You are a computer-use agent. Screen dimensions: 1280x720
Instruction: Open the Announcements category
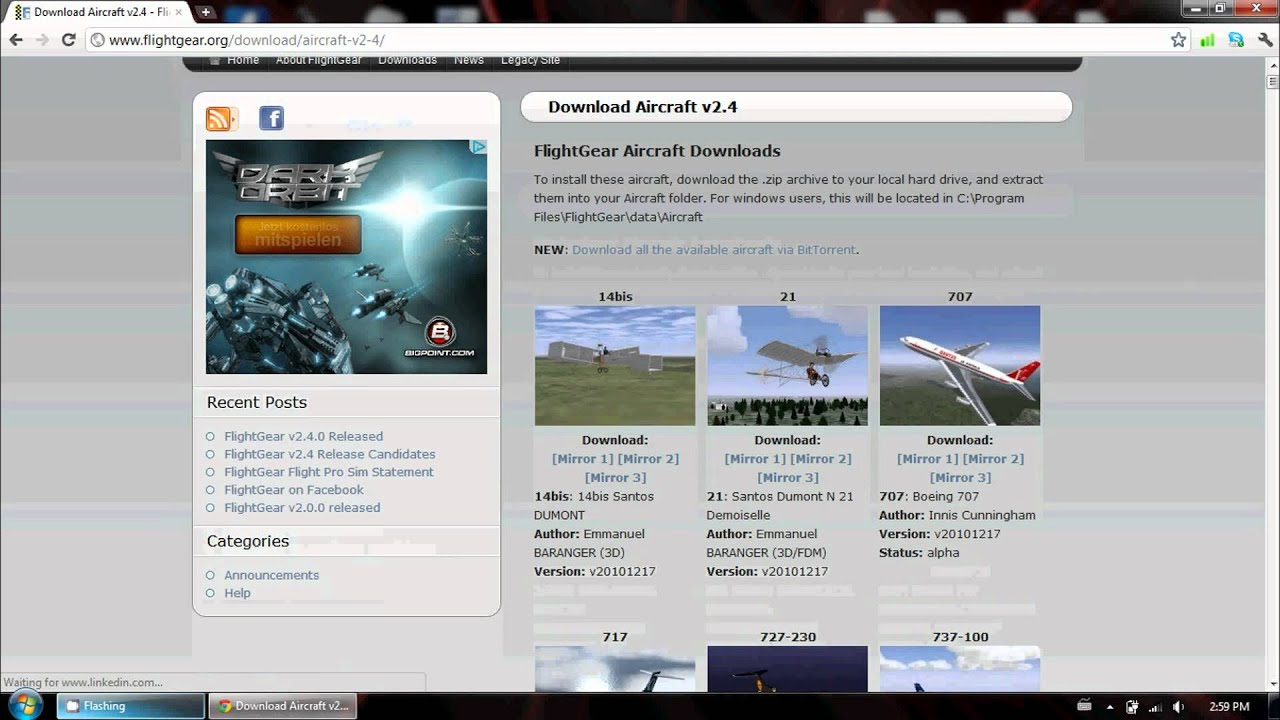tap(271, 575)
